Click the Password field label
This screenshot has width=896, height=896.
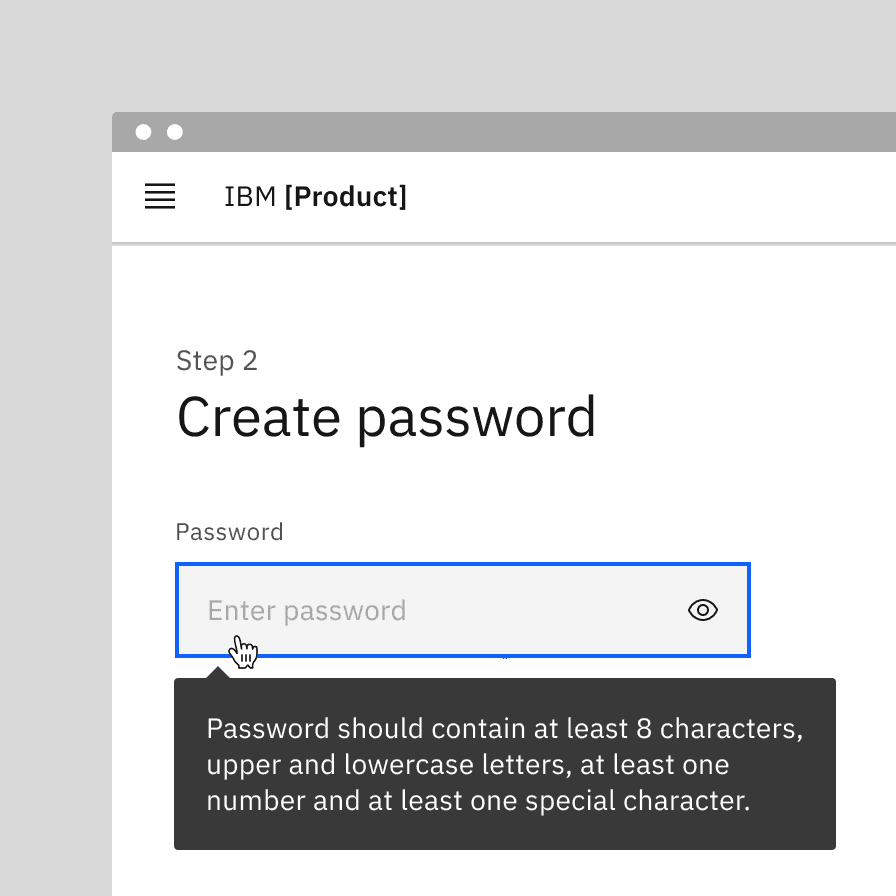(229, 531)
